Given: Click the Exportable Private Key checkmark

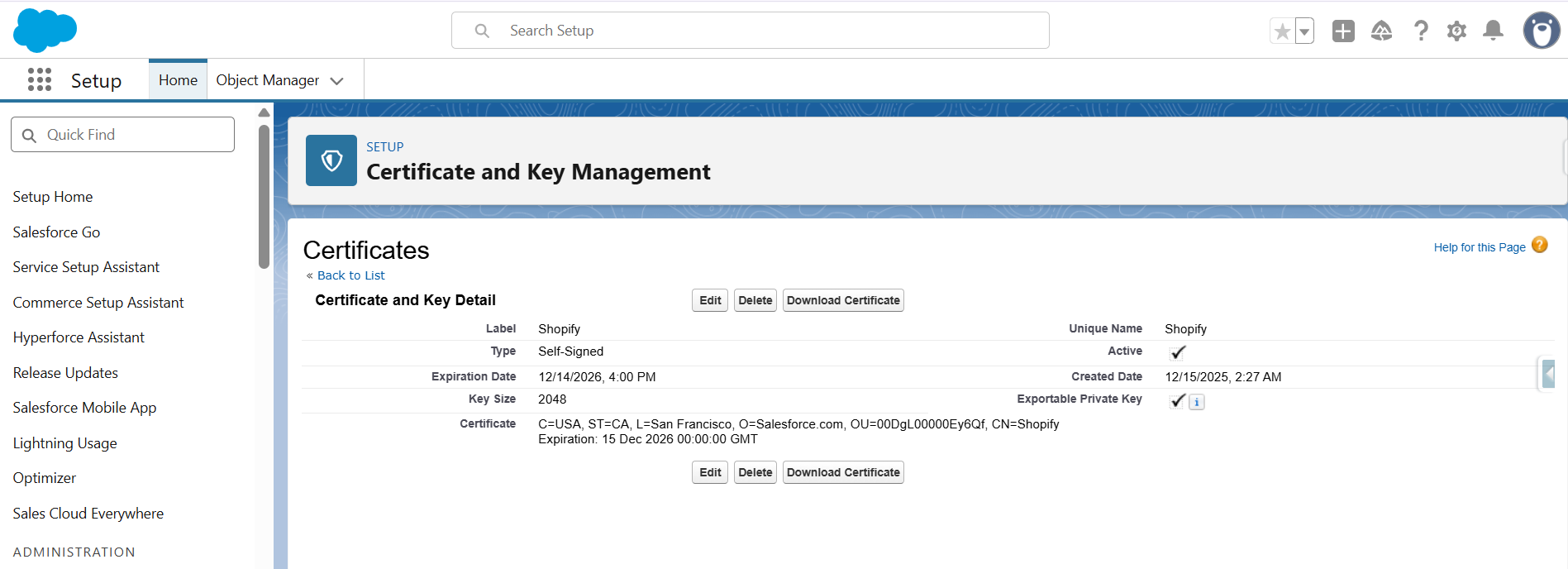Looking at the screenshot, I should coord(1178,401).
